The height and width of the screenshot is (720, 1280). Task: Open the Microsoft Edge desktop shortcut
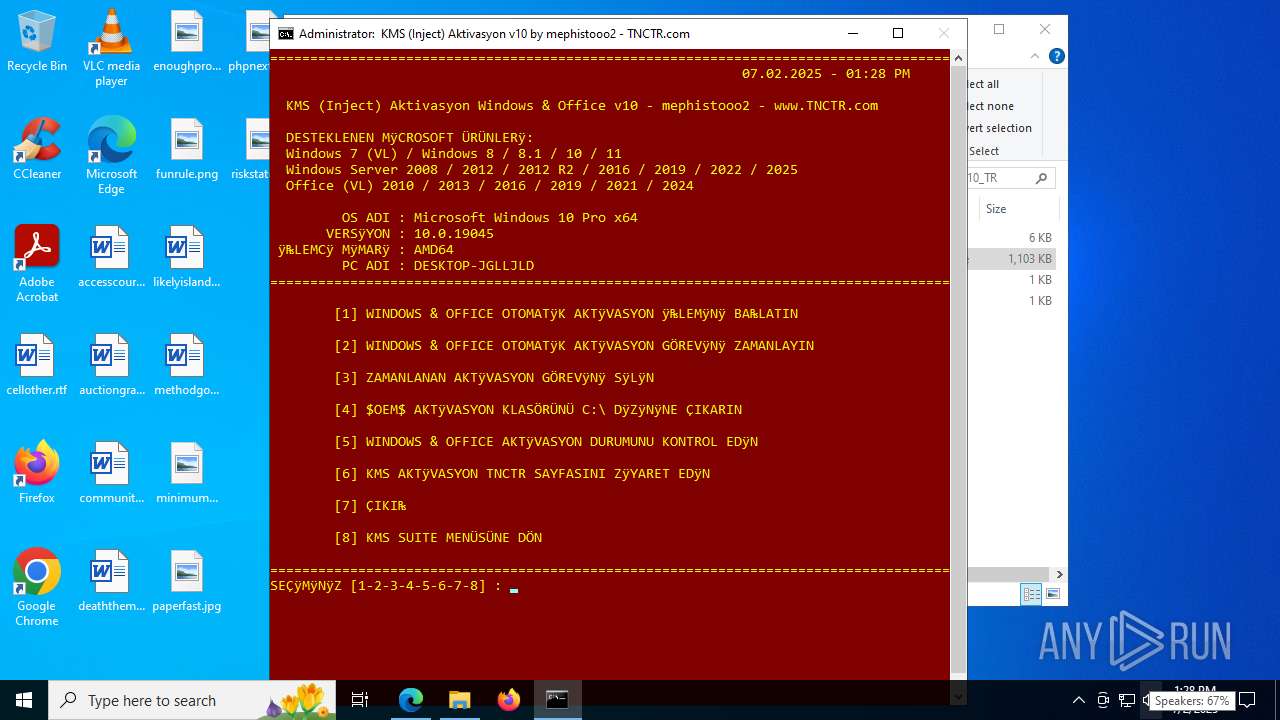pos(111,155)
